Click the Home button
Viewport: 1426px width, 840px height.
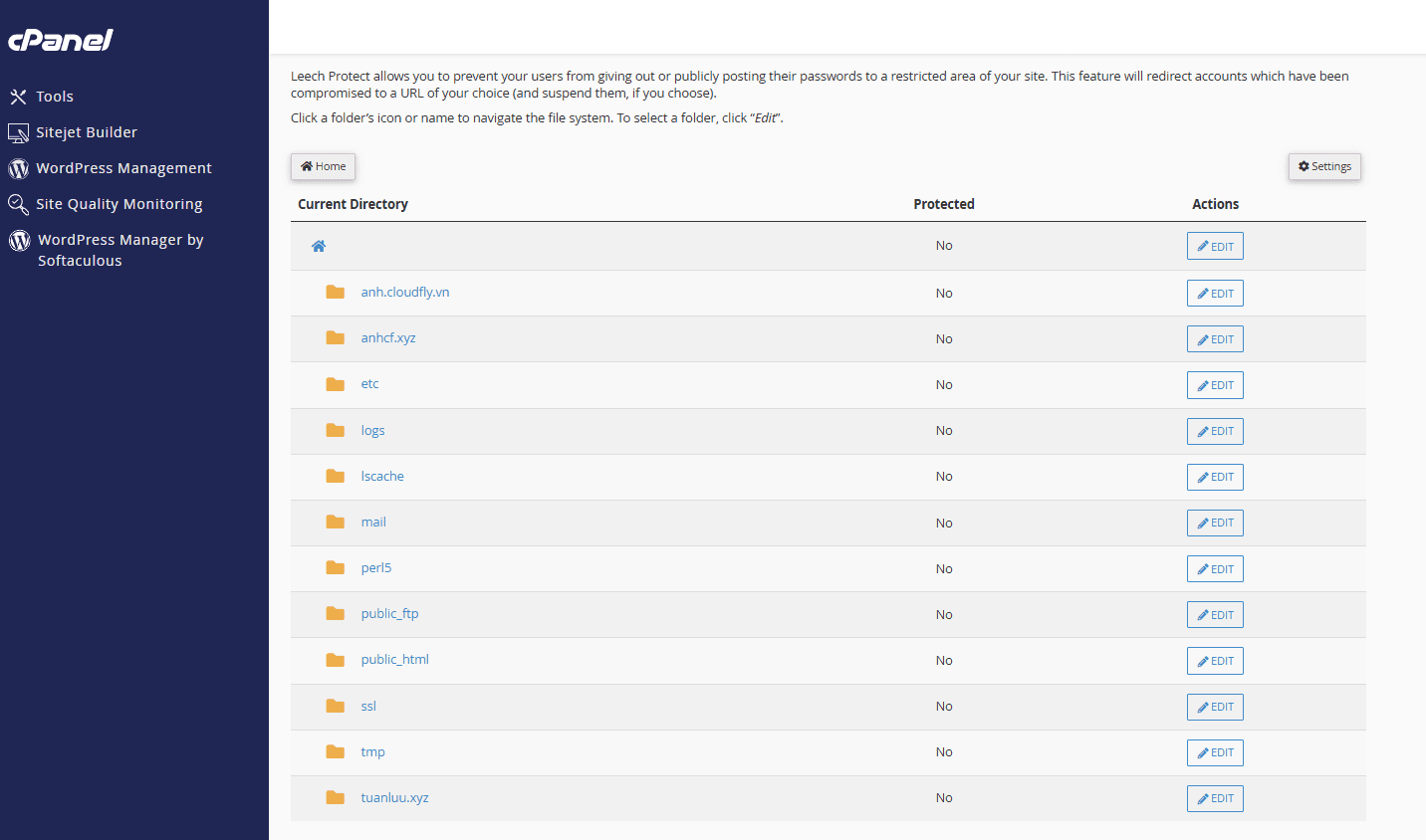(x=323, y=166)
